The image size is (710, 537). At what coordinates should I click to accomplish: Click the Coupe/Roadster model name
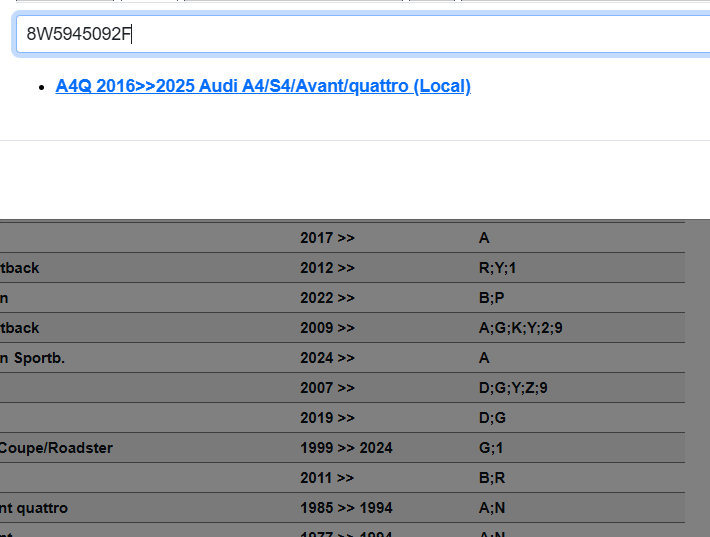point(56,448)
